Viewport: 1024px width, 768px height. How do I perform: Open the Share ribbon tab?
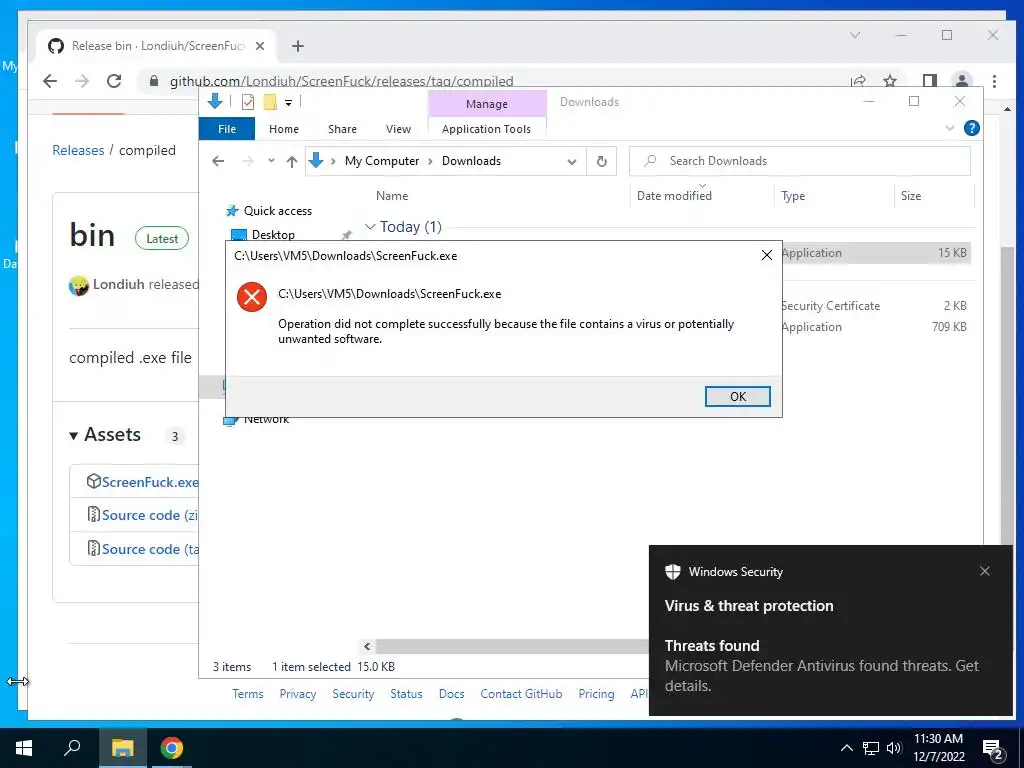tap(342, 129)
